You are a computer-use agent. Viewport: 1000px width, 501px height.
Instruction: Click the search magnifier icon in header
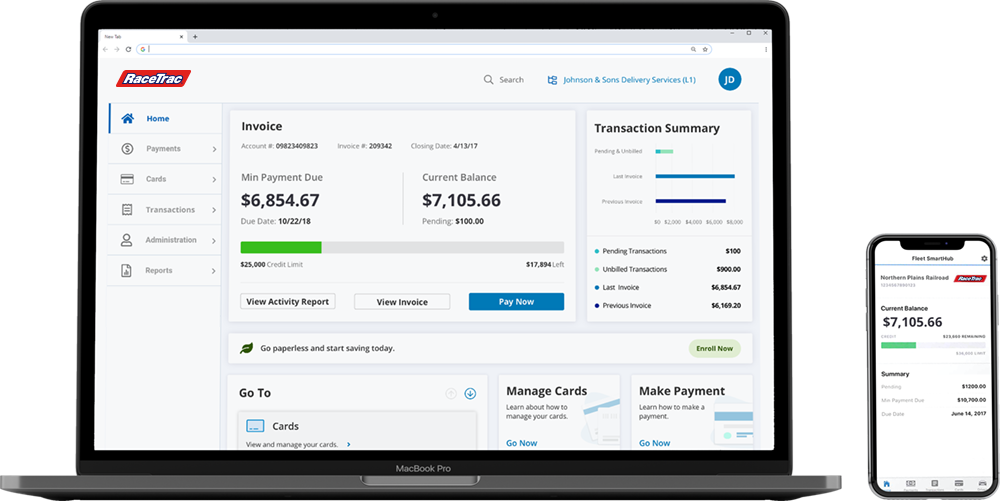pyautogui.click(x=489, y=80)
